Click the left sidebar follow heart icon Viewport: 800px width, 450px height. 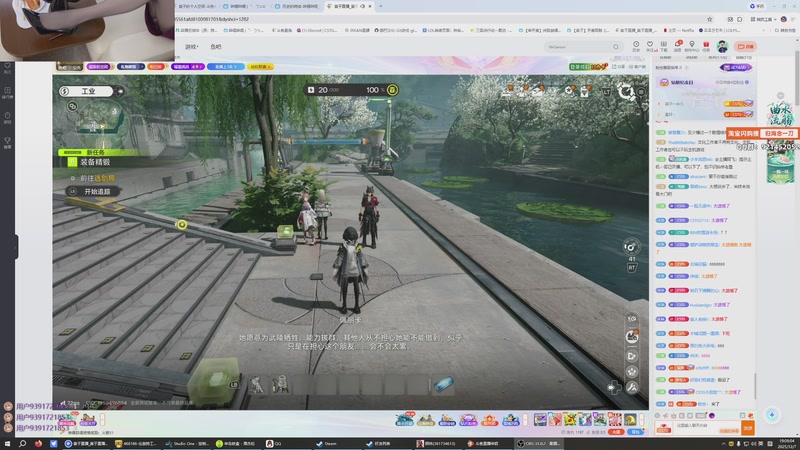(7, 68)
